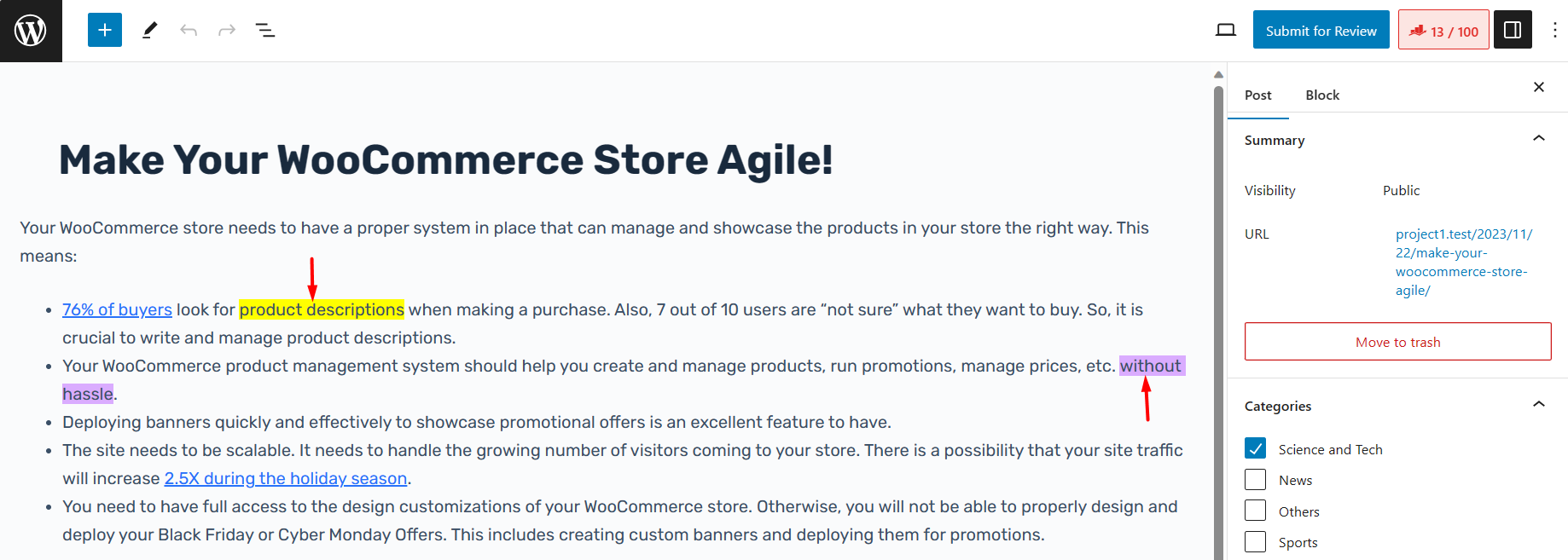Select the pencil Tools icon
Screen dimensions: 1568x560
coord(150,31)
